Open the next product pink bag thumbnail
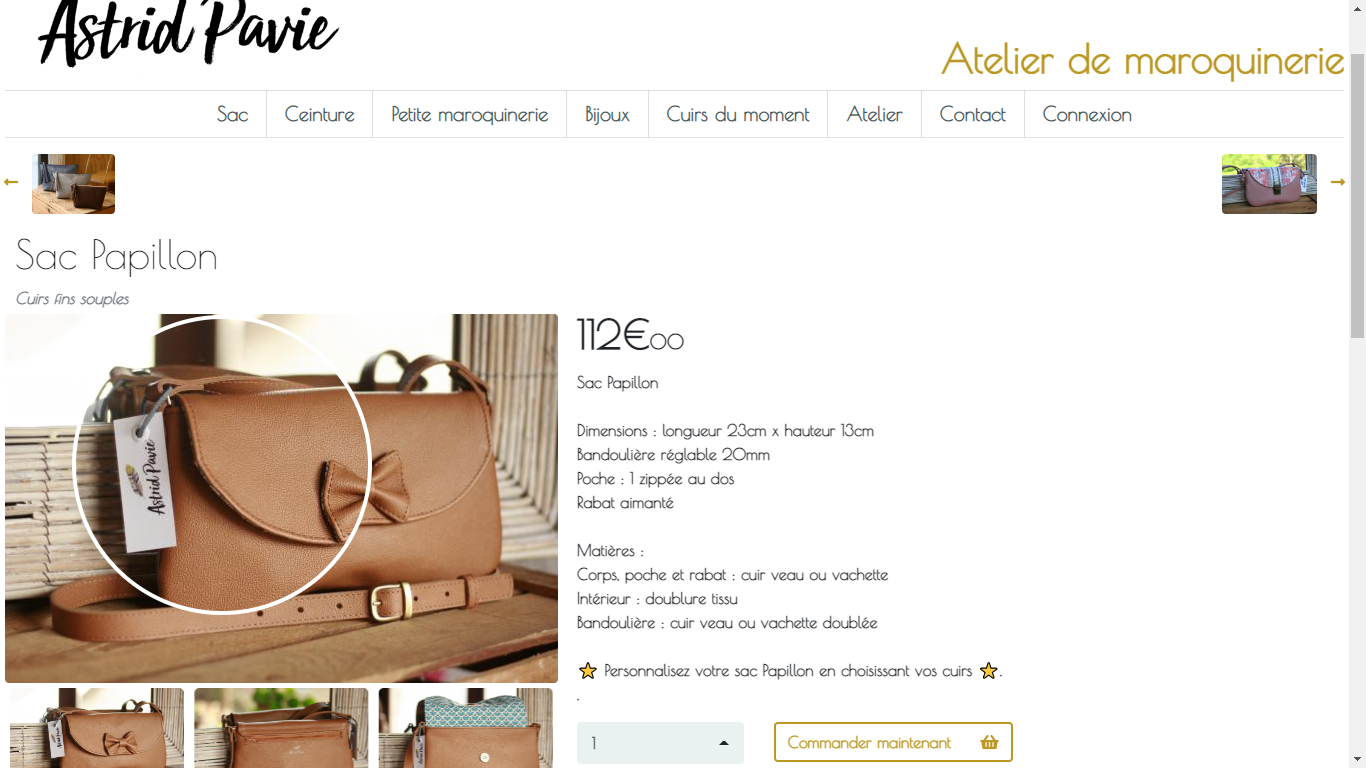 point(1269,184)
